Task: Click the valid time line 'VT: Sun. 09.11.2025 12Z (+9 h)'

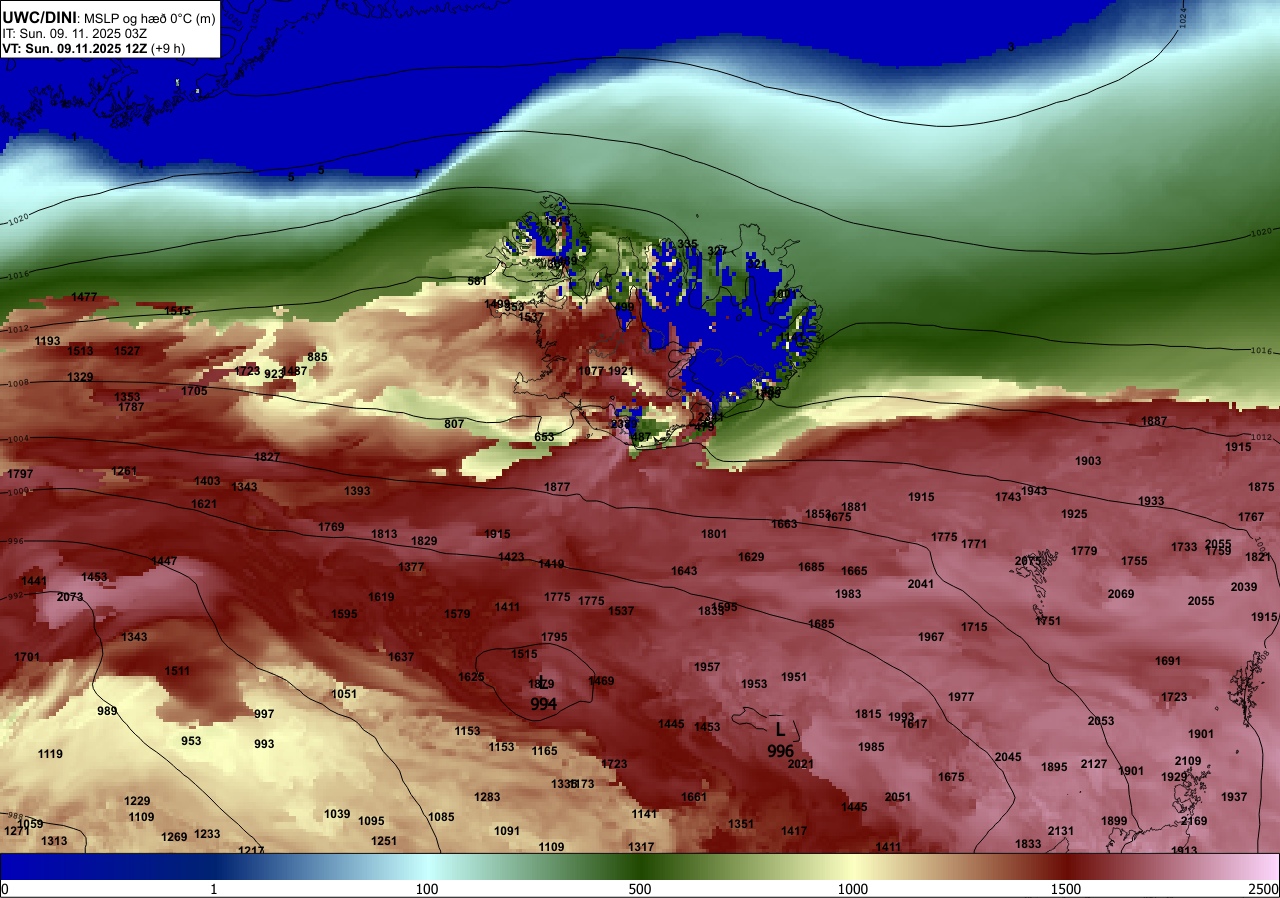Action: pyautogui.click(x=93, y=47)
